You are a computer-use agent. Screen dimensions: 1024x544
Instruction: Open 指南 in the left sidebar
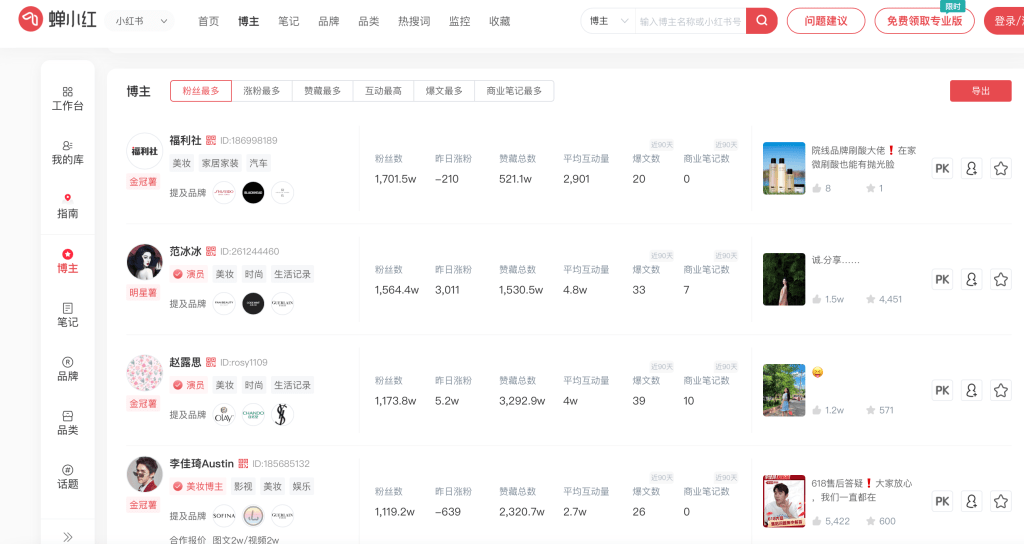(67, 206)
